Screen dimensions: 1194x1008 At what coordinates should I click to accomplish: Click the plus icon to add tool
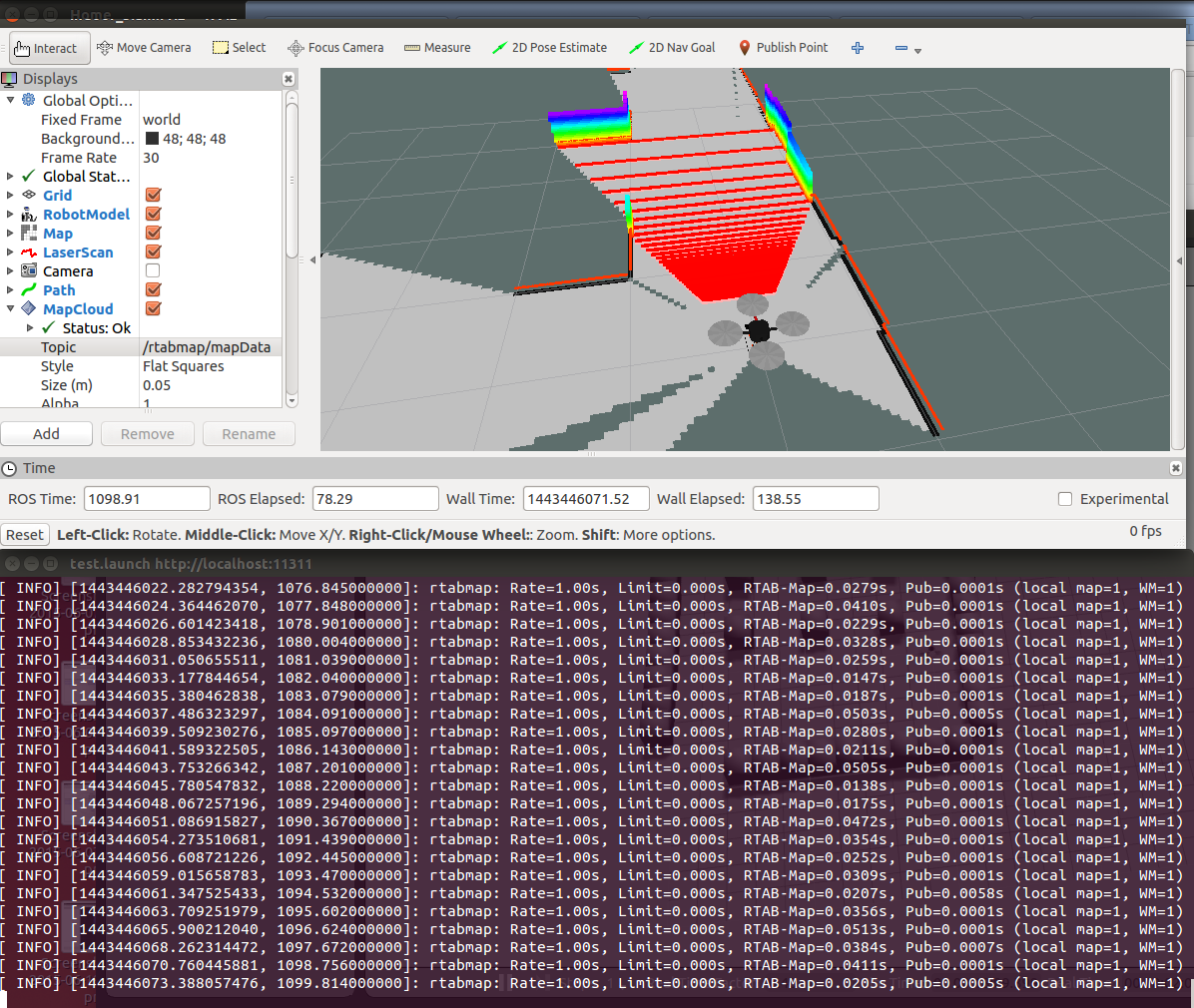point(858,48)
